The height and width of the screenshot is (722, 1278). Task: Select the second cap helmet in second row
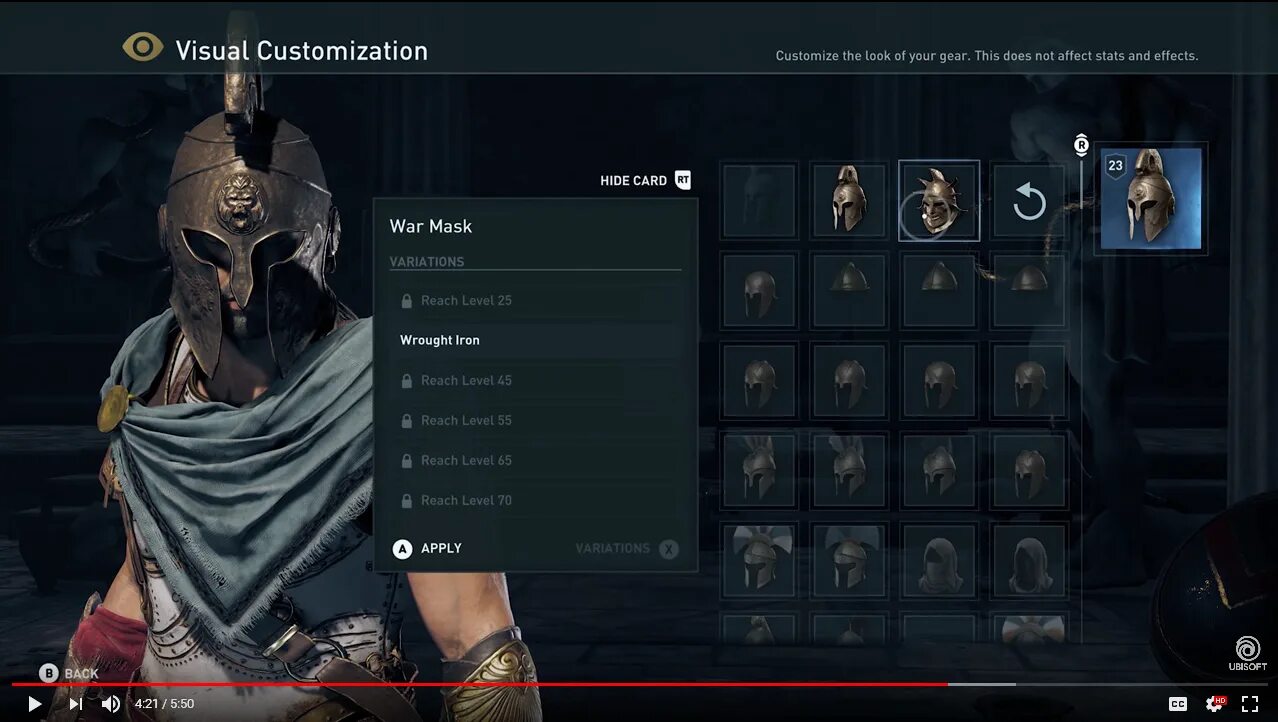849,290
